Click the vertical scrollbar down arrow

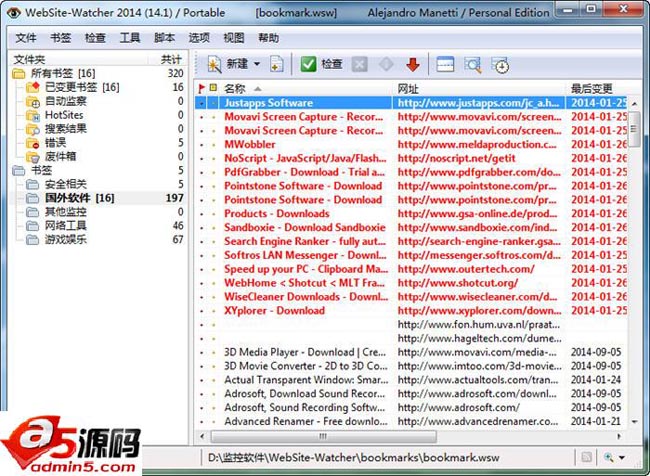[x=634, y=422]
